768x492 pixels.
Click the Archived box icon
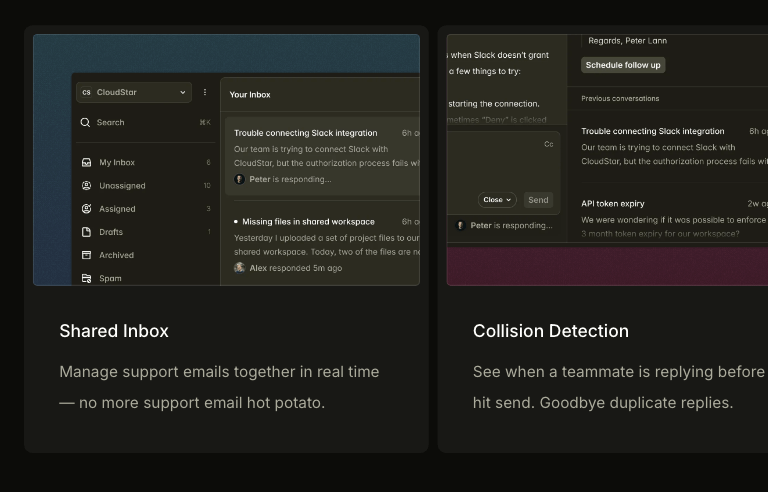click(87, 255)
